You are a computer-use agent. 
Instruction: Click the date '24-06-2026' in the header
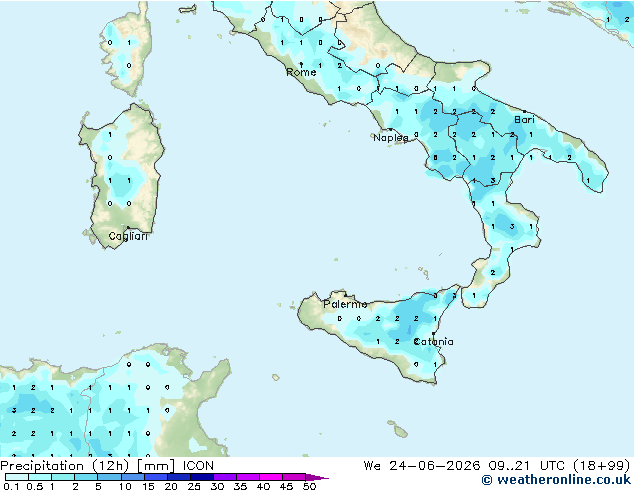(x=435, y=466)
